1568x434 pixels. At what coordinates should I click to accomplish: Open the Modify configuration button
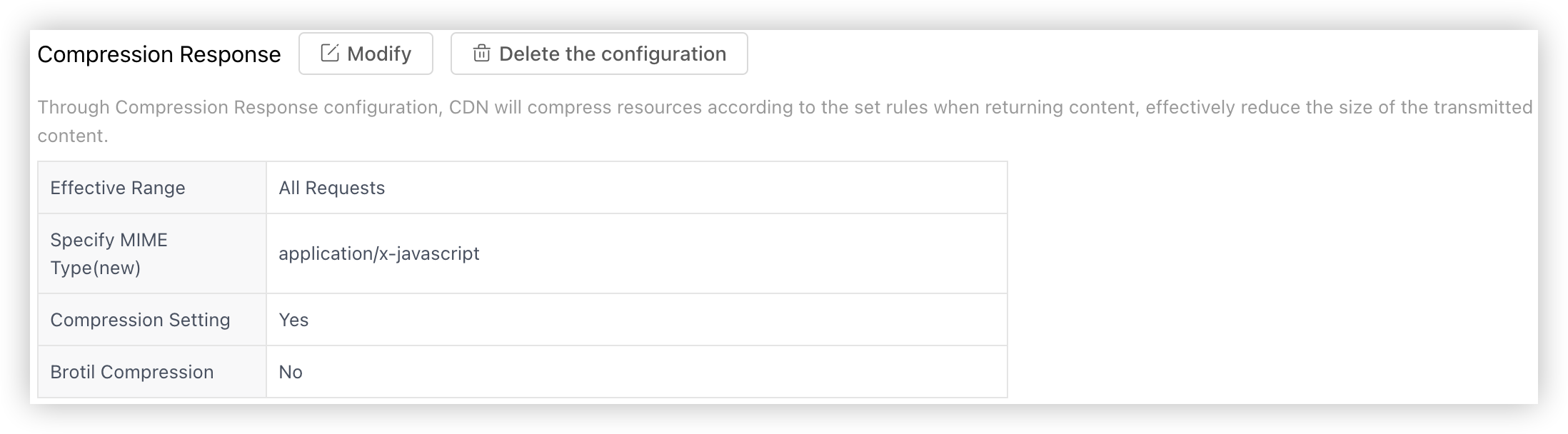click(x=366, y=54)
